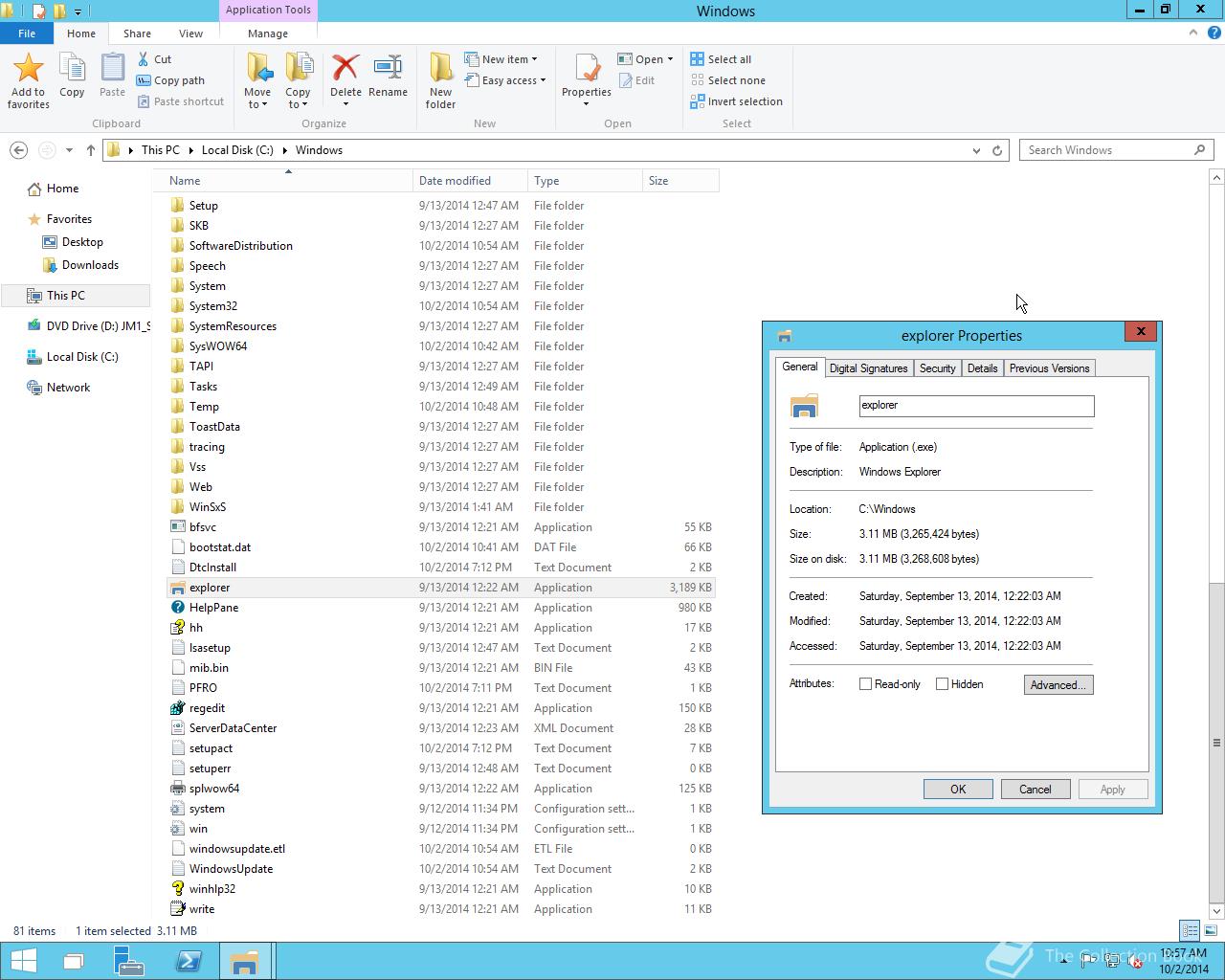Click the Properties checkmark icon
1225x980 pixels.
coord(586,68)
